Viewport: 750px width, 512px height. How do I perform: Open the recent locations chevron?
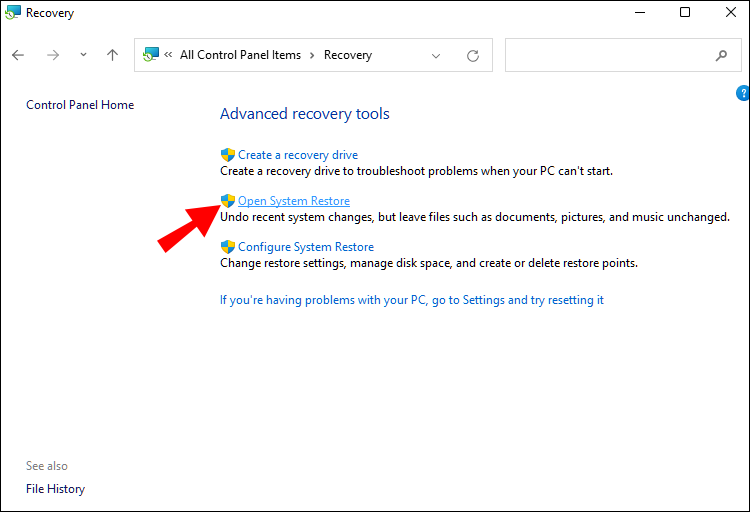click(x=83, y=55)
